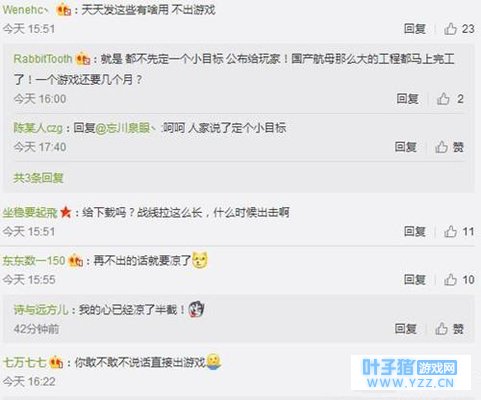Like RabbitTooth's reply with thumbs-up icon
Image resolution: width=481 pixels, height=400 pixels.
443,99
